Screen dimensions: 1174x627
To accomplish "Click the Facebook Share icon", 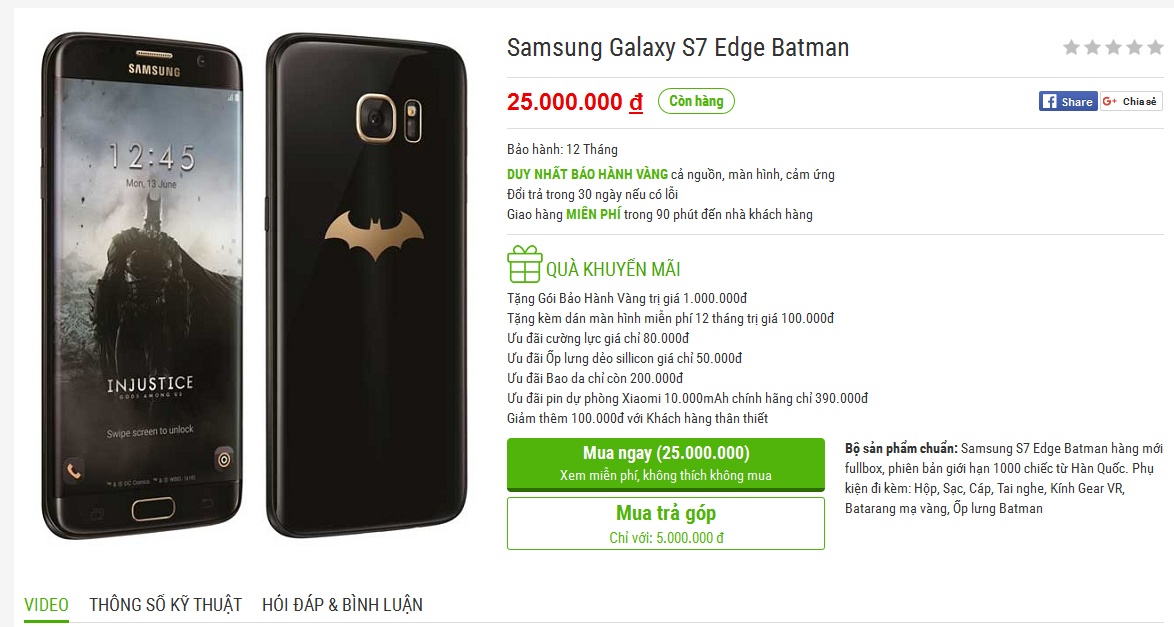I will [x=1066, y=100].
